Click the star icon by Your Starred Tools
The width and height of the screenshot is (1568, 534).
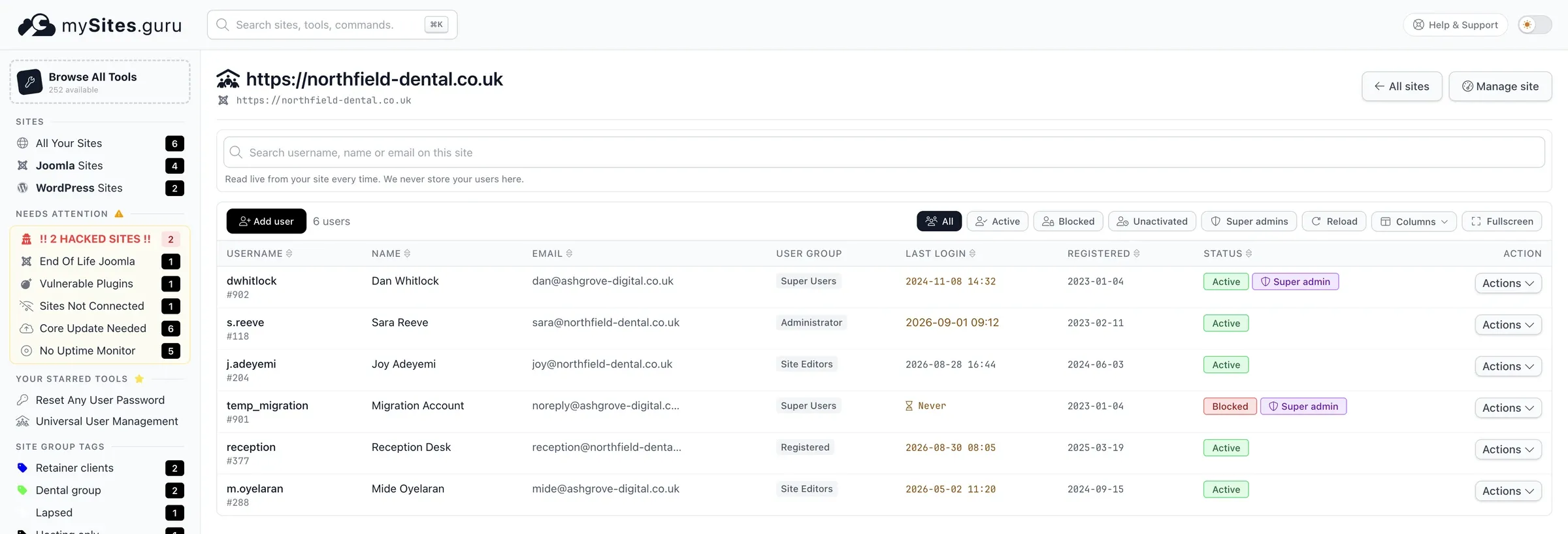[x=139, y=378]
